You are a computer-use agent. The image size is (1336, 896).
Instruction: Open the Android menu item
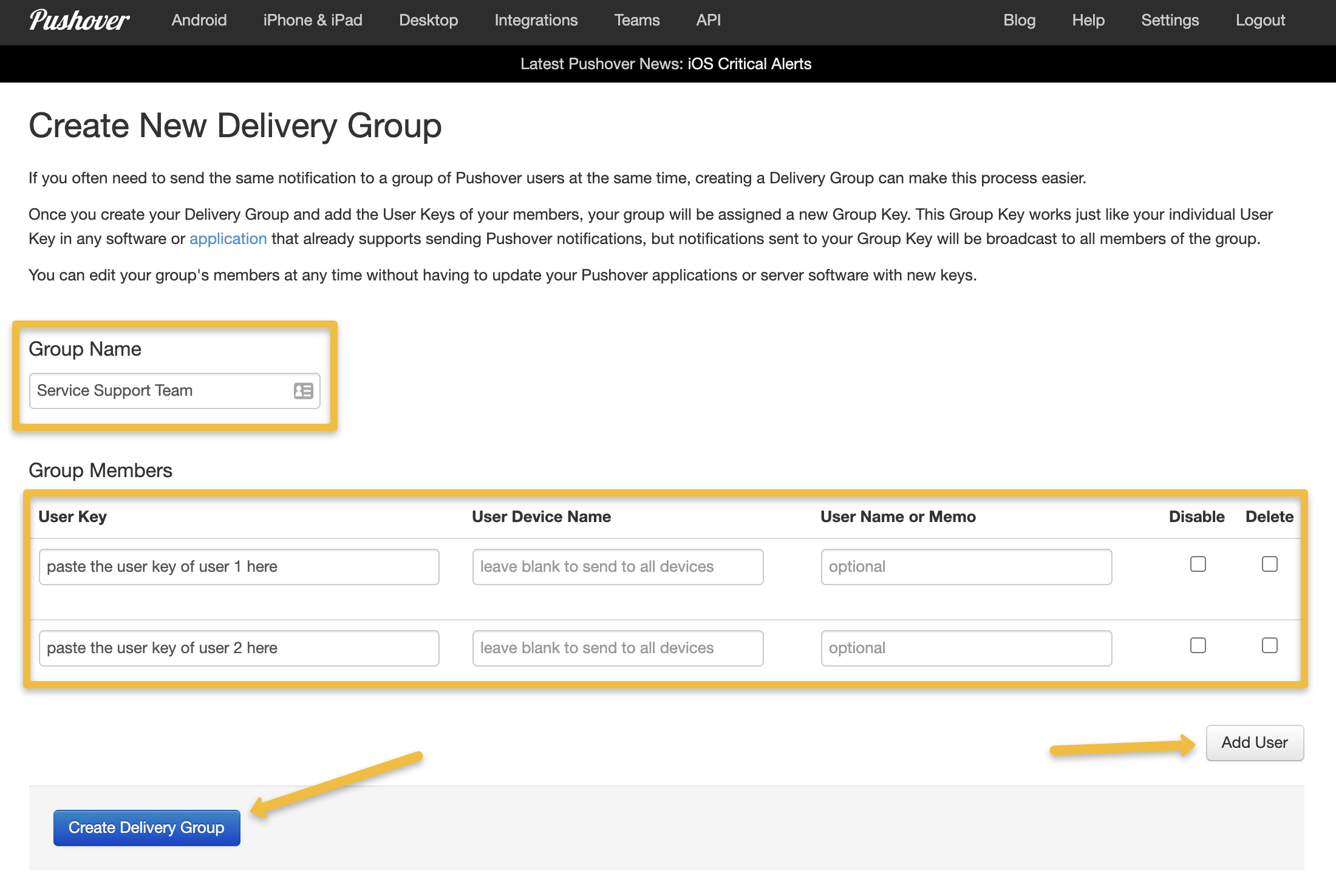point(199,21)
